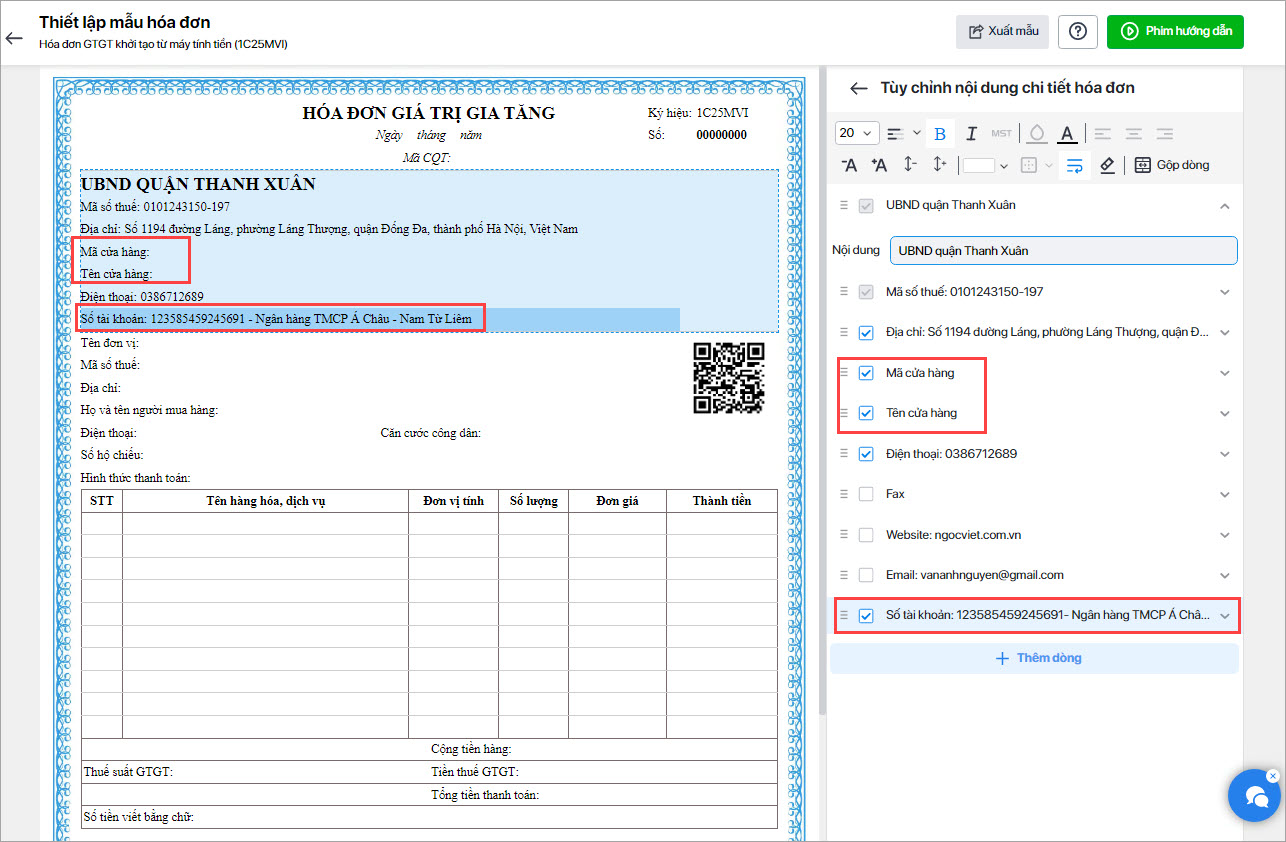Open the font size 20 dropdown

point(856,133)
